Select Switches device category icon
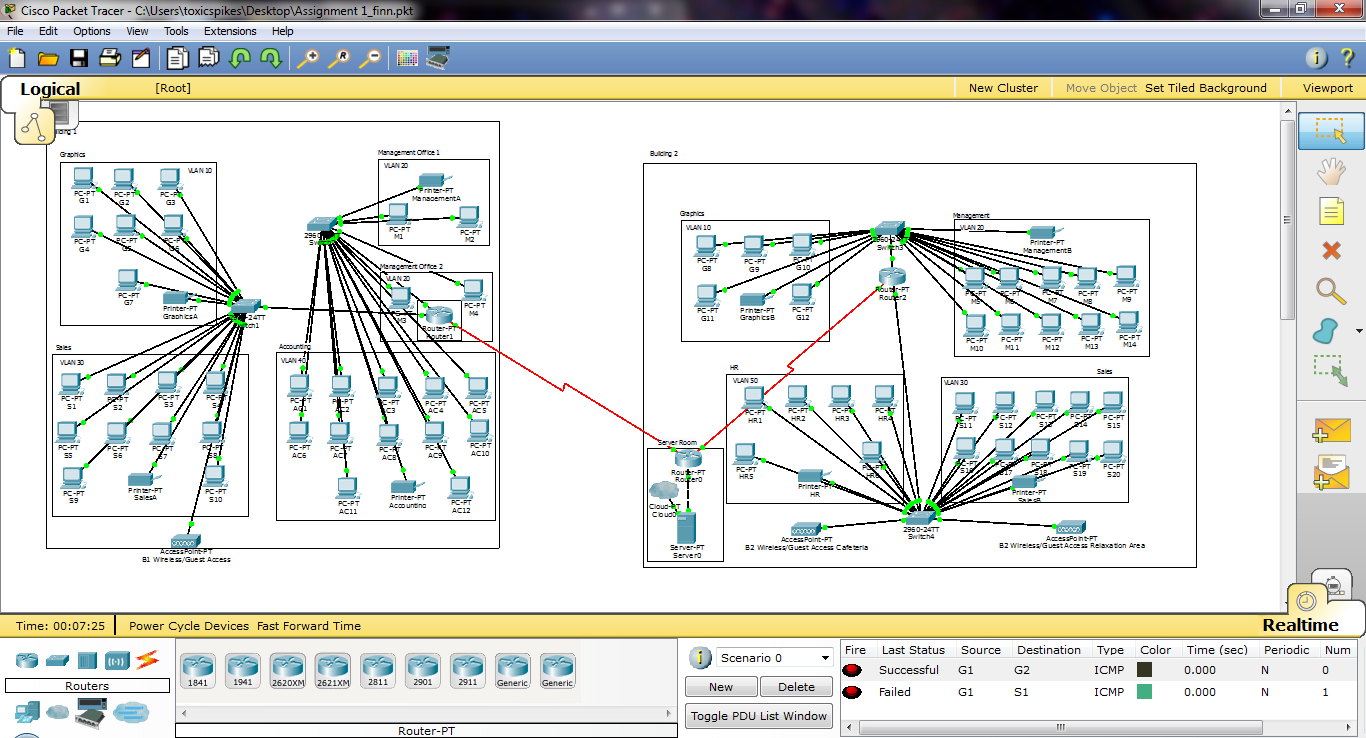1366x738 pixels. coord(57,660)
